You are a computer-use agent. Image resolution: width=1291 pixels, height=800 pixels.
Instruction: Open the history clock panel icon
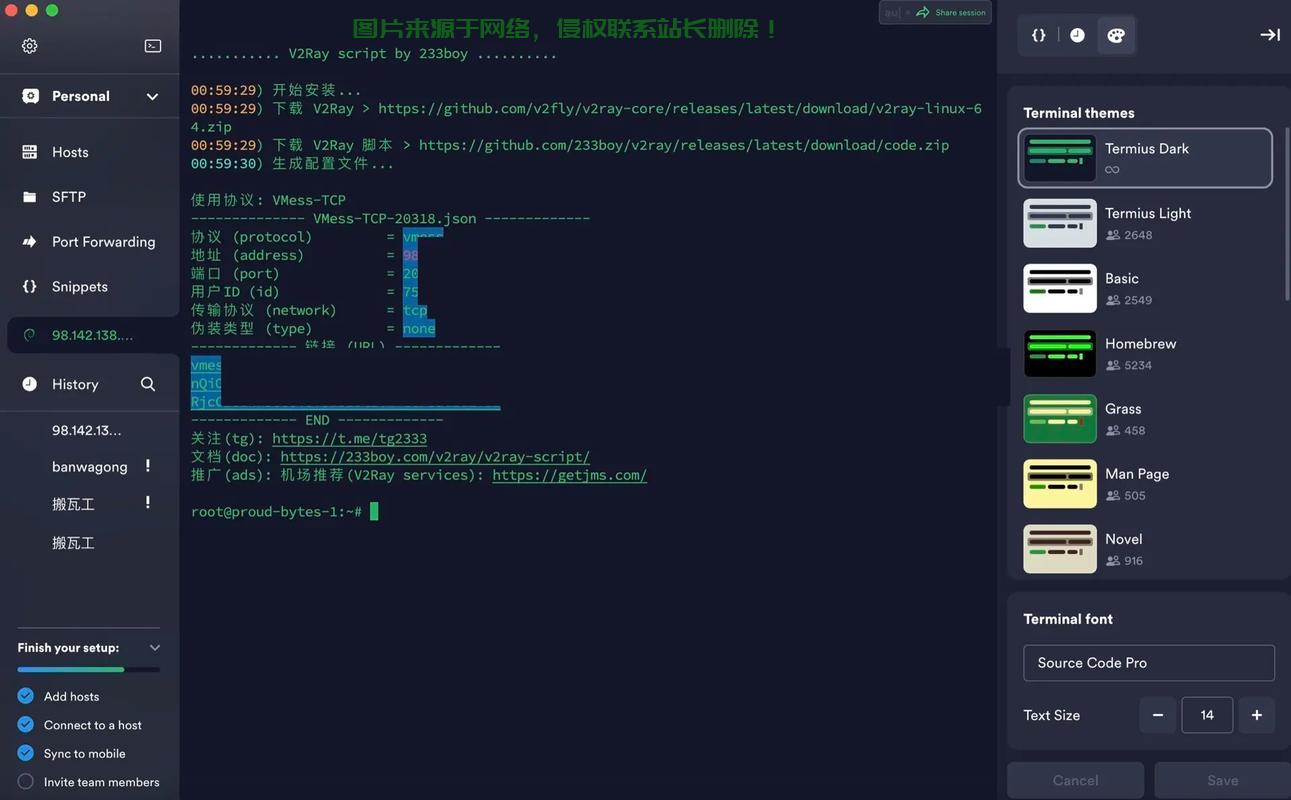coord(1077,35)
